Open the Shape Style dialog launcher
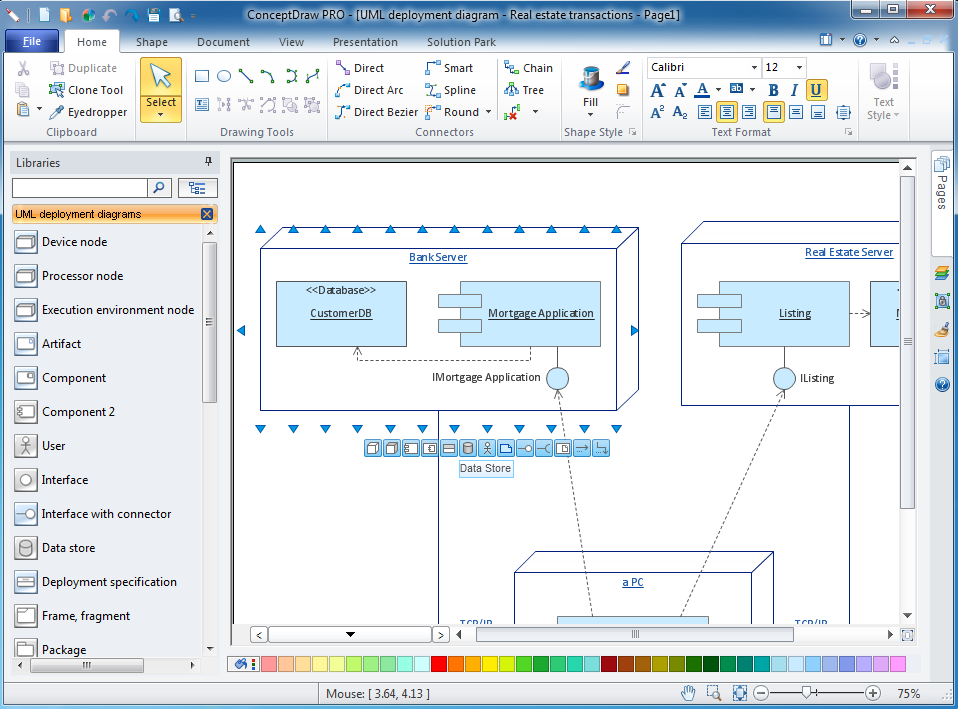958x709 pixels. coord(632,132)
